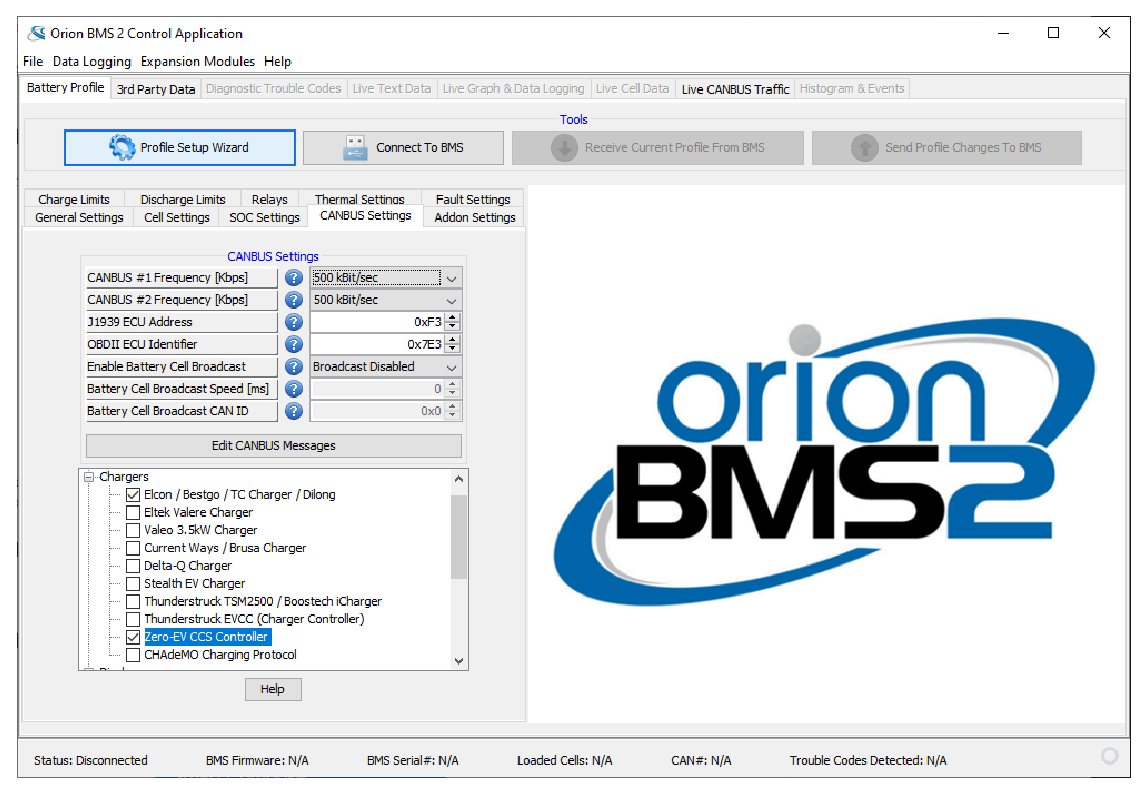Collapse the Chargers tree node
The width and height of the screenshot is (1147, 793).
click(x=89, y=477)
